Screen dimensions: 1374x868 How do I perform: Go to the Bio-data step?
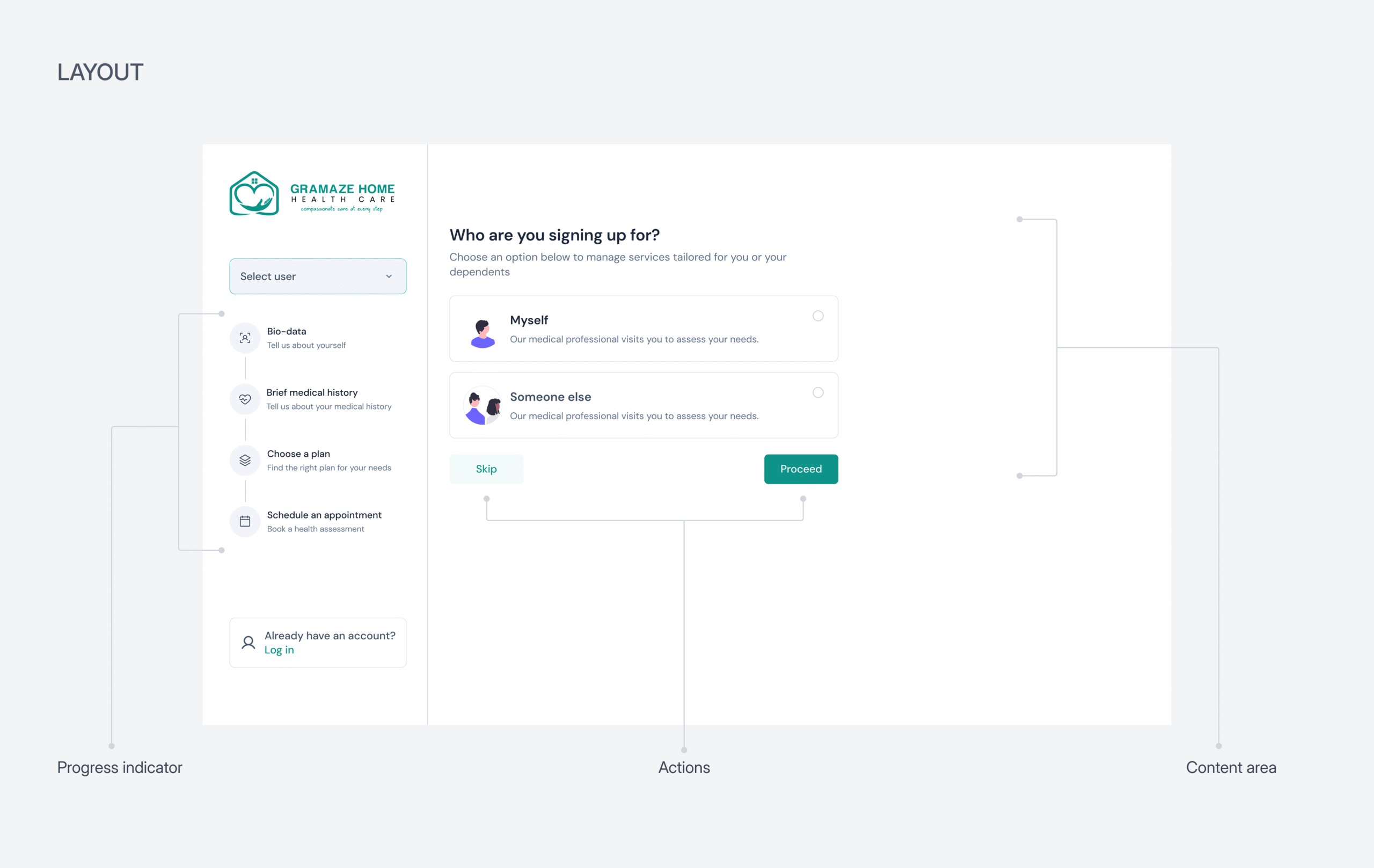[x=287, y=332]
